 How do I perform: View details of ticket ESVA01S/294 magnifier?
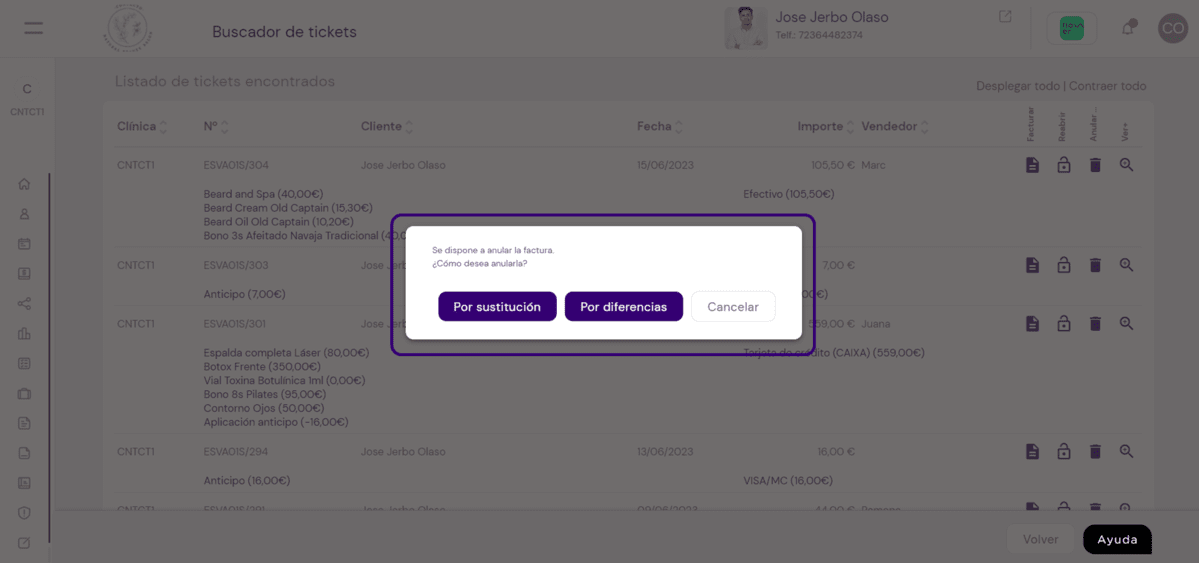coord(1126,451)
